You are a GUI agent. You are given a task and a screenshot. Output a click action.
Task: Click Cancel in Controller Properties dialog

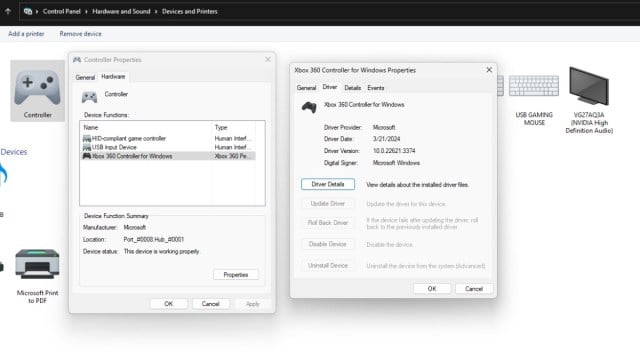pos(211,304)
